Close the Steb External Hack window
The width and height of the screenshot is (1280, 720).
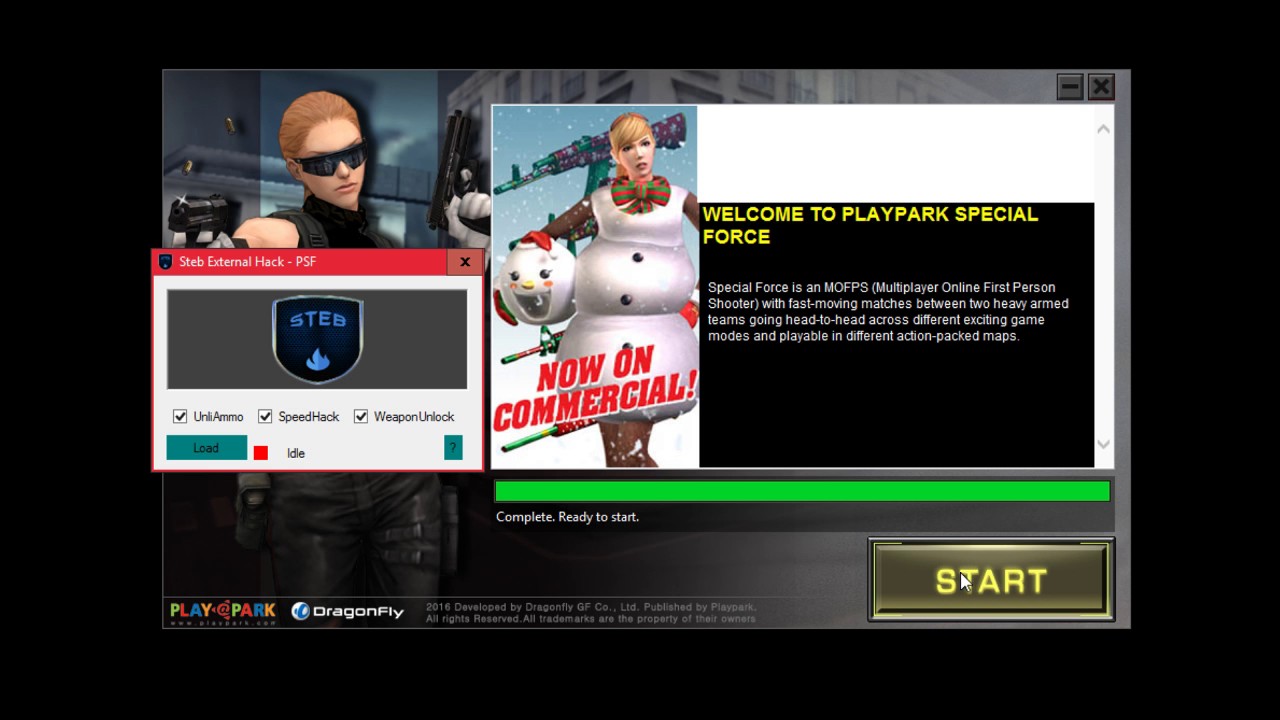pyautogui.click(x=465, y=262)
